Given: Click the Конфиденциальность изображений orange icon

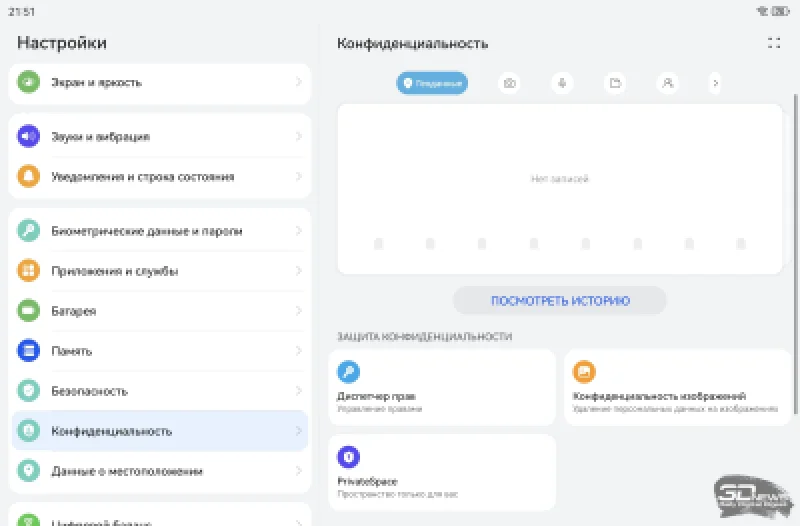Looking at the screenshot, I should (x=584, y=372).
